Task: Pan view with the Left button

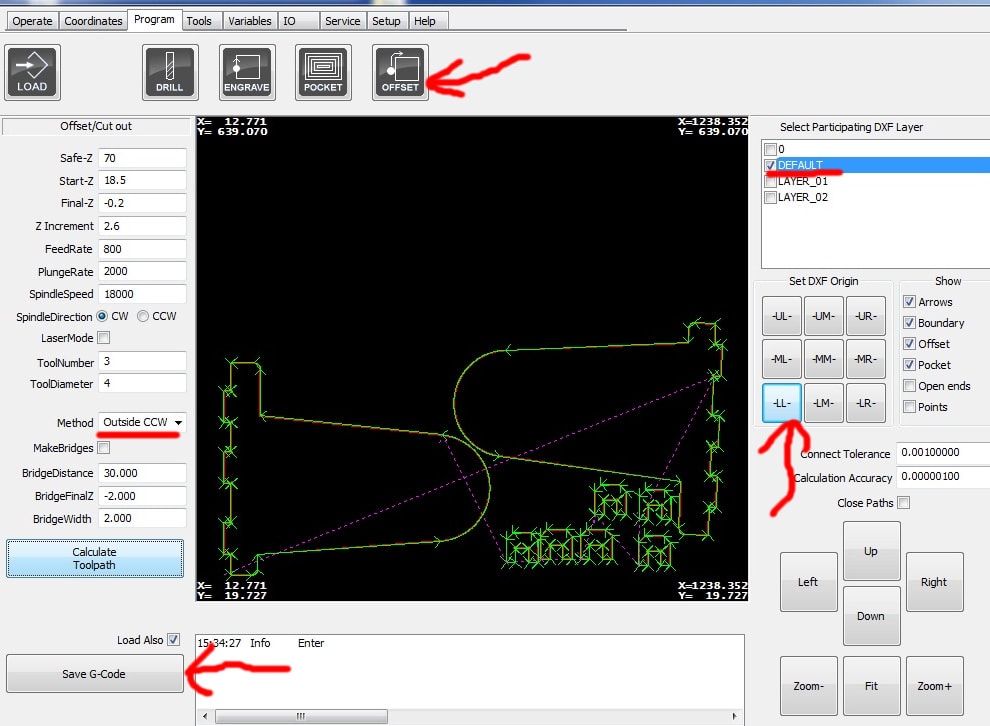Action: 808,582
